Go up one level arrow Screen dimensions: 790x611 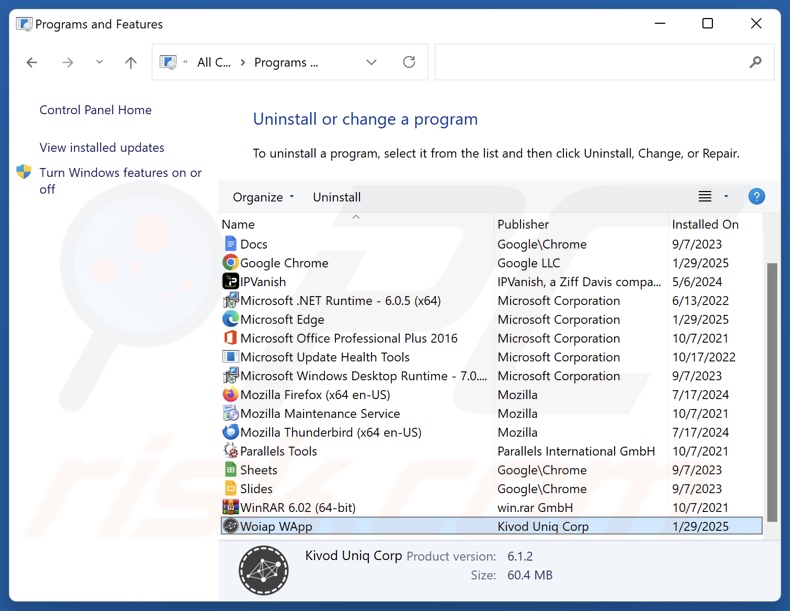130,62
